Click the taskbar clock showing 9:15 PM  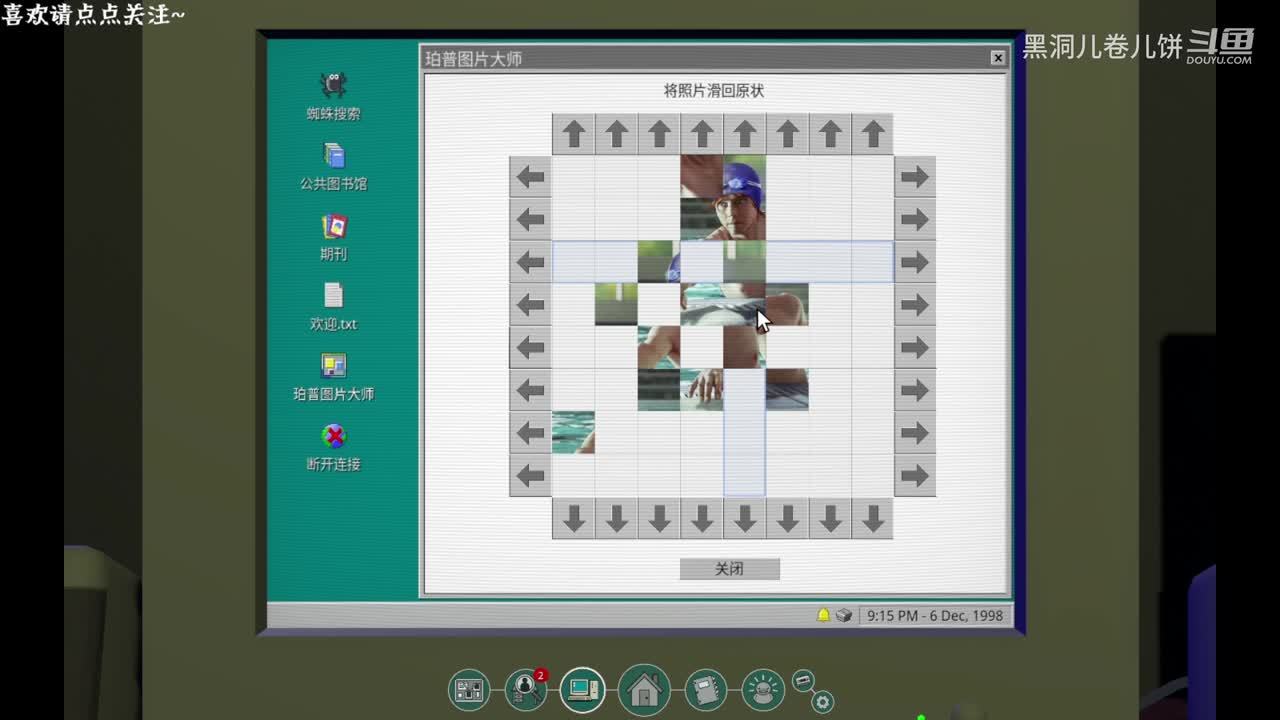(x=934, y=616)
